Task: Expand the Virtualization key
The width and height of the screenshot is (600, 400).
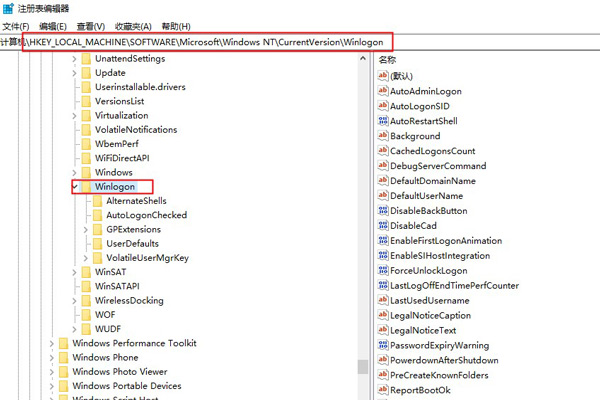Action: pos(74,116)
